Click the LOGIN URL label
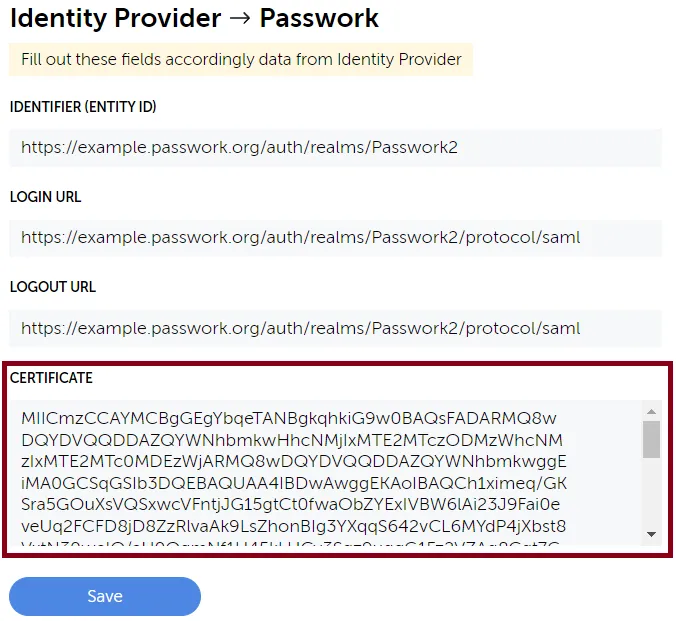Screen dimensions: 676x621 (x=46, y=197)
